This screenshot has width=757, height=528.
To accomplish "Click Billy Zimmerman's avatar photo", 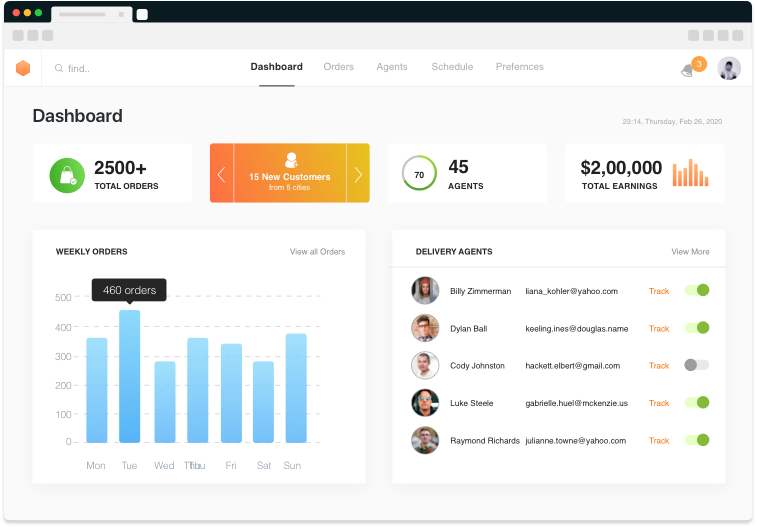I will pos(425,291).
